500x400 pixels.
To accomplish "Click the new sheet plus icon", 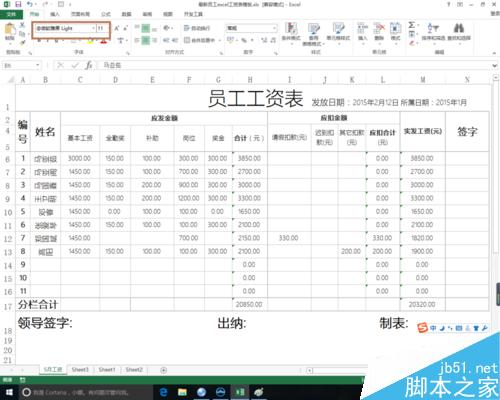I will point(163,370).
